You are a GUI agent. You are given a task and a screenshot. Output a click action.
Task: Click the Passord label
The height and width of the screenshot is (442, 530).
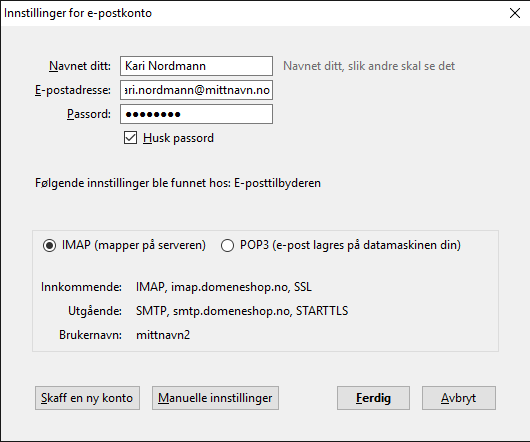point(89,114)
